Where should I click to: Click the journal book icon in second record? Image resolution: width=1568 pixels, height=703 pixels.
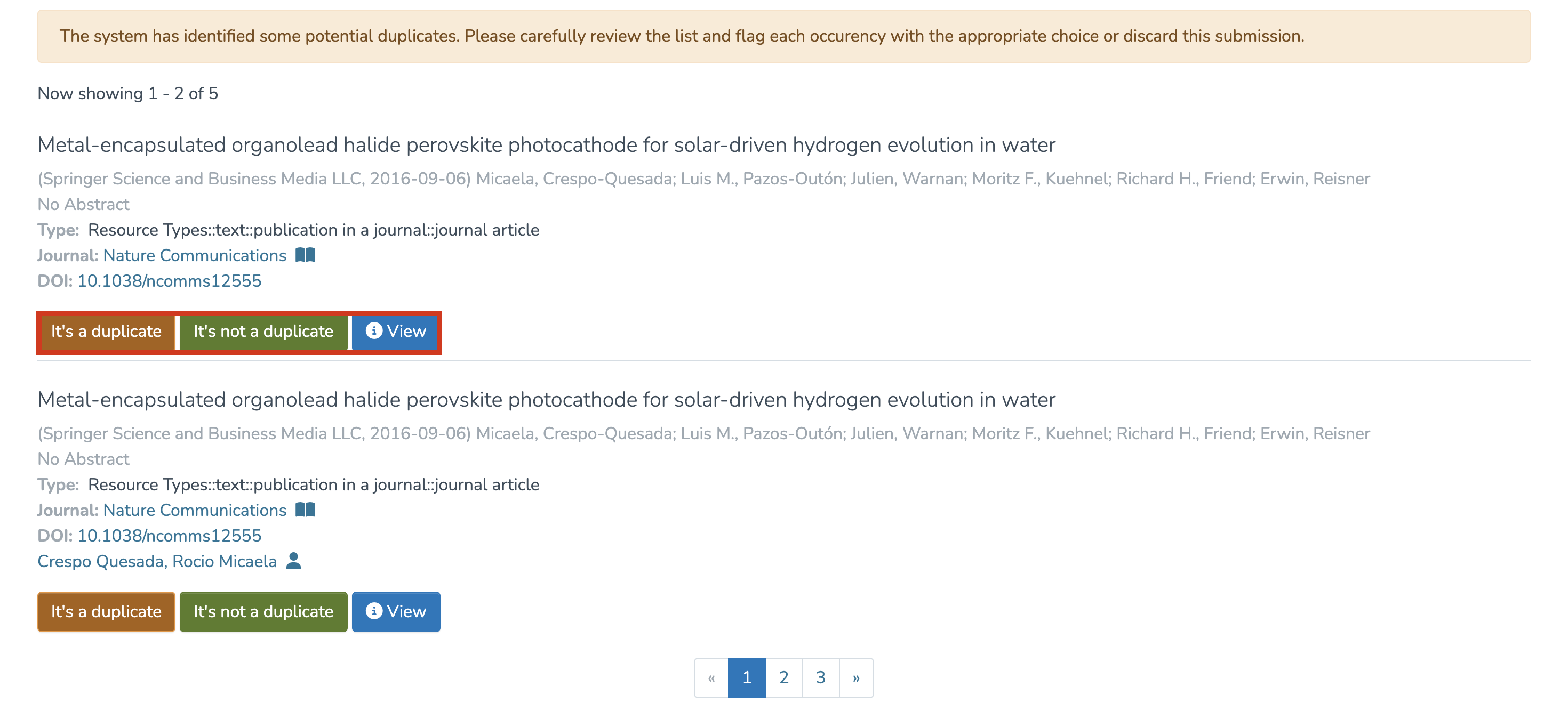pos(305,510)
